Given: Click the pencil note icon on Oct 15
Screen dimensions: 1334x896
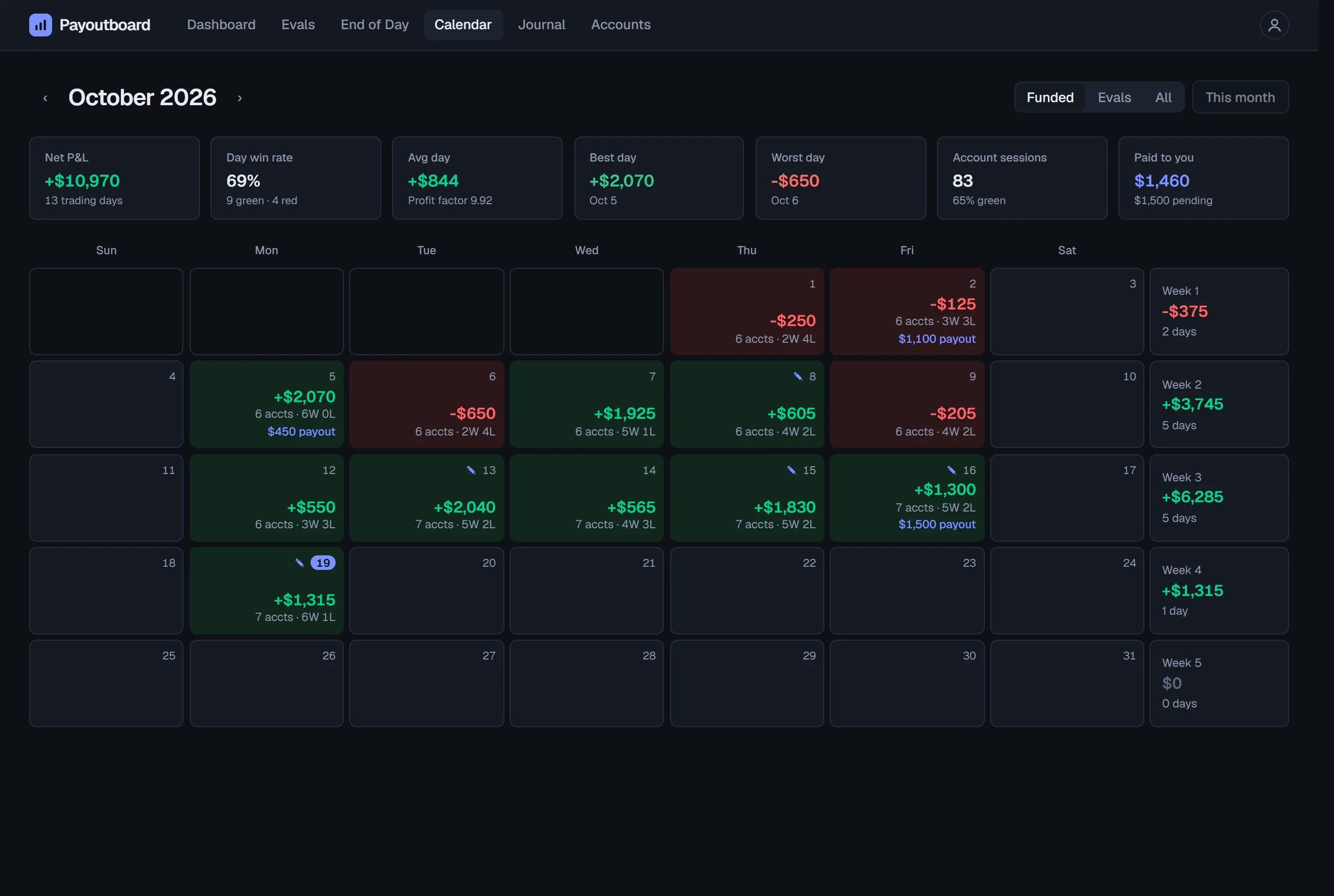Looking at the screenshot, I should (x=791, y=470).
